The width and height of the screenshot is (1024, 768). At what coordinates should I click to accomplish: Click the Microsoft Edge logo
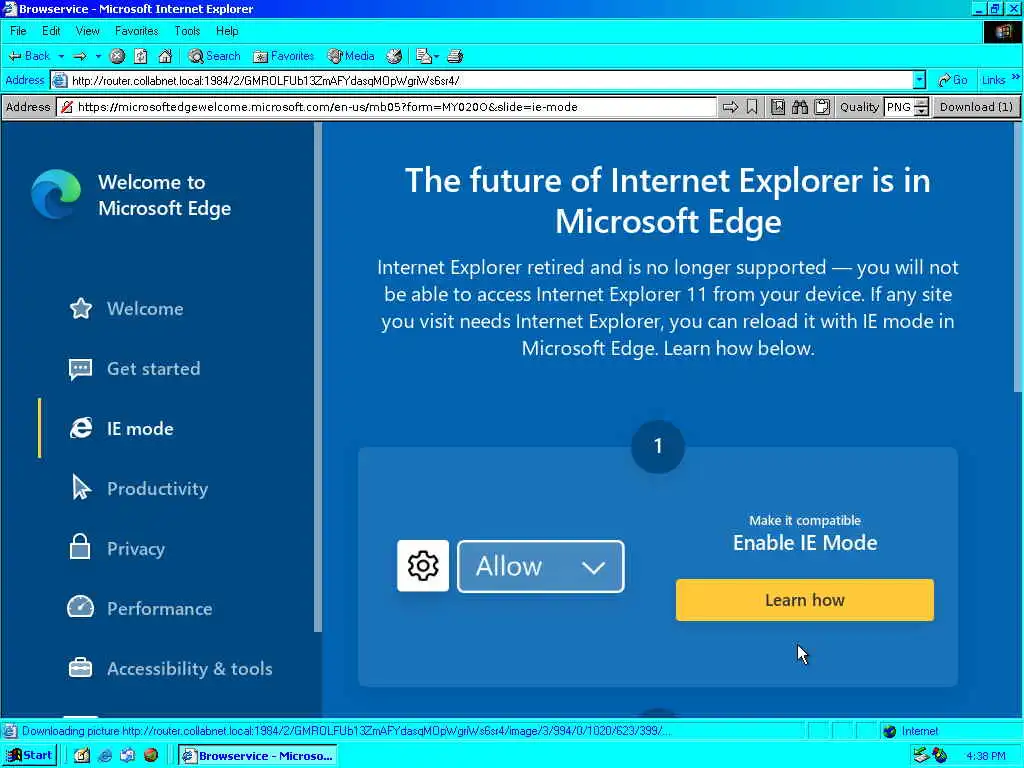(x=56, y=194)
